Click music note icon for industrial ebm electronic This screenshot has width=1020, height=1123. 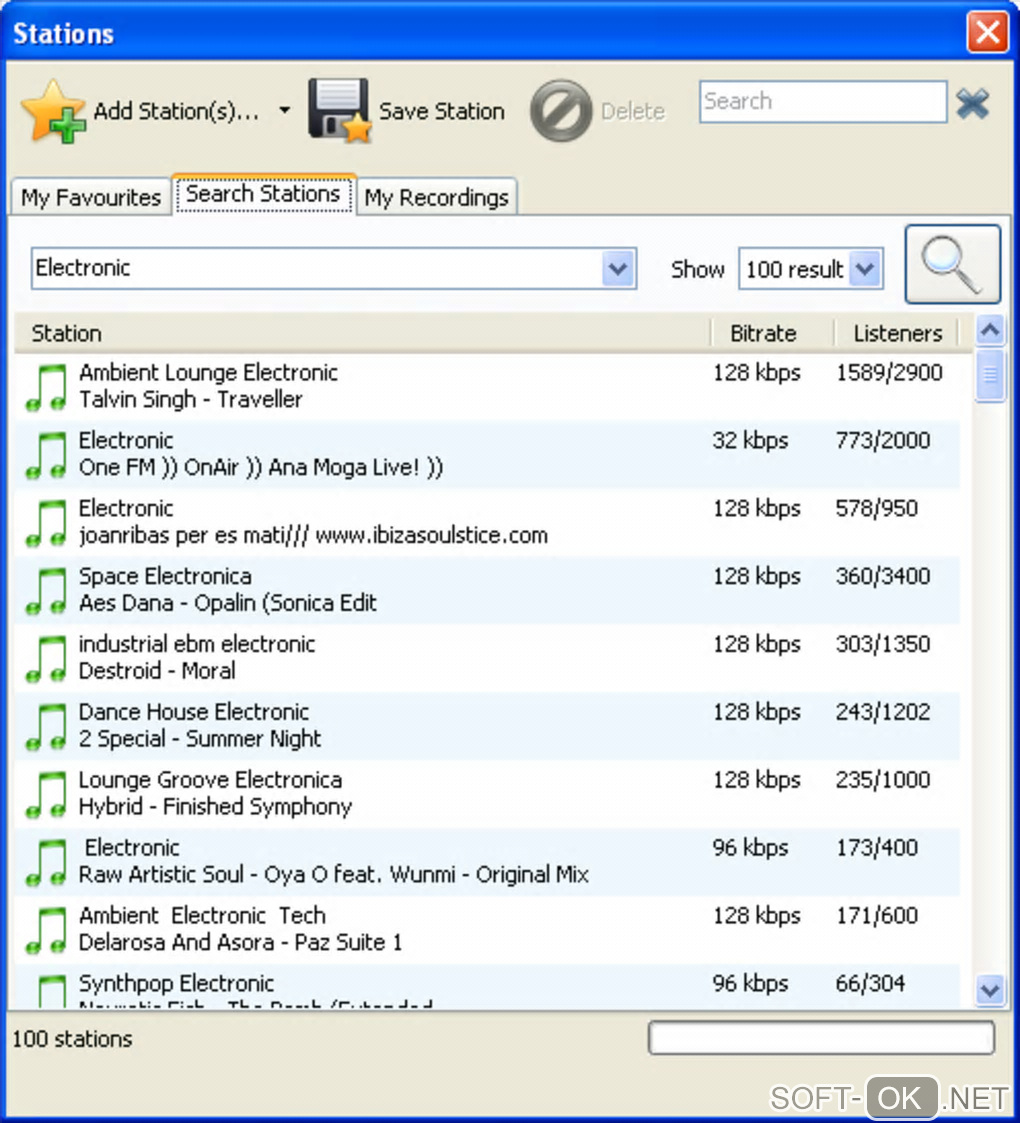click(x=46, y=659)
